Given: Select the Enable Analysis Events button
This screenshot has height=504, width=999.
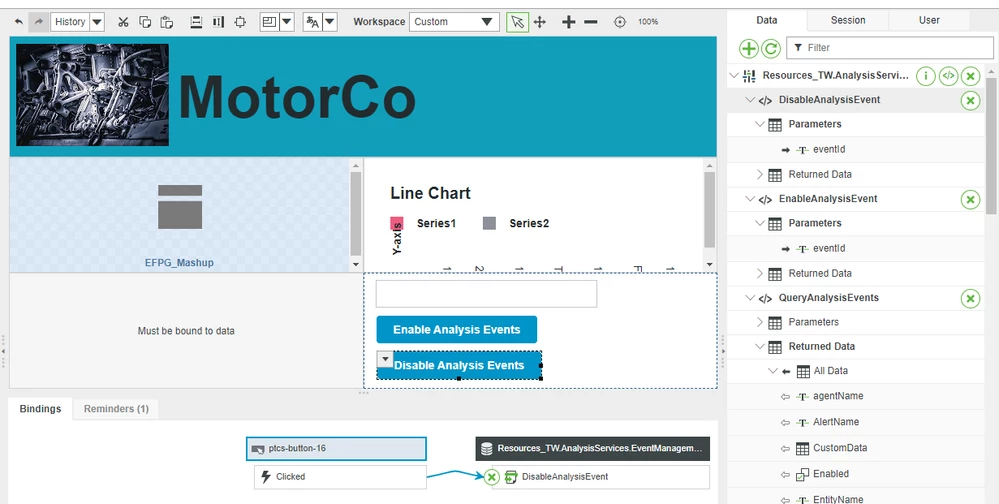Looking at the screenshot, I should (x=456, y=329).
